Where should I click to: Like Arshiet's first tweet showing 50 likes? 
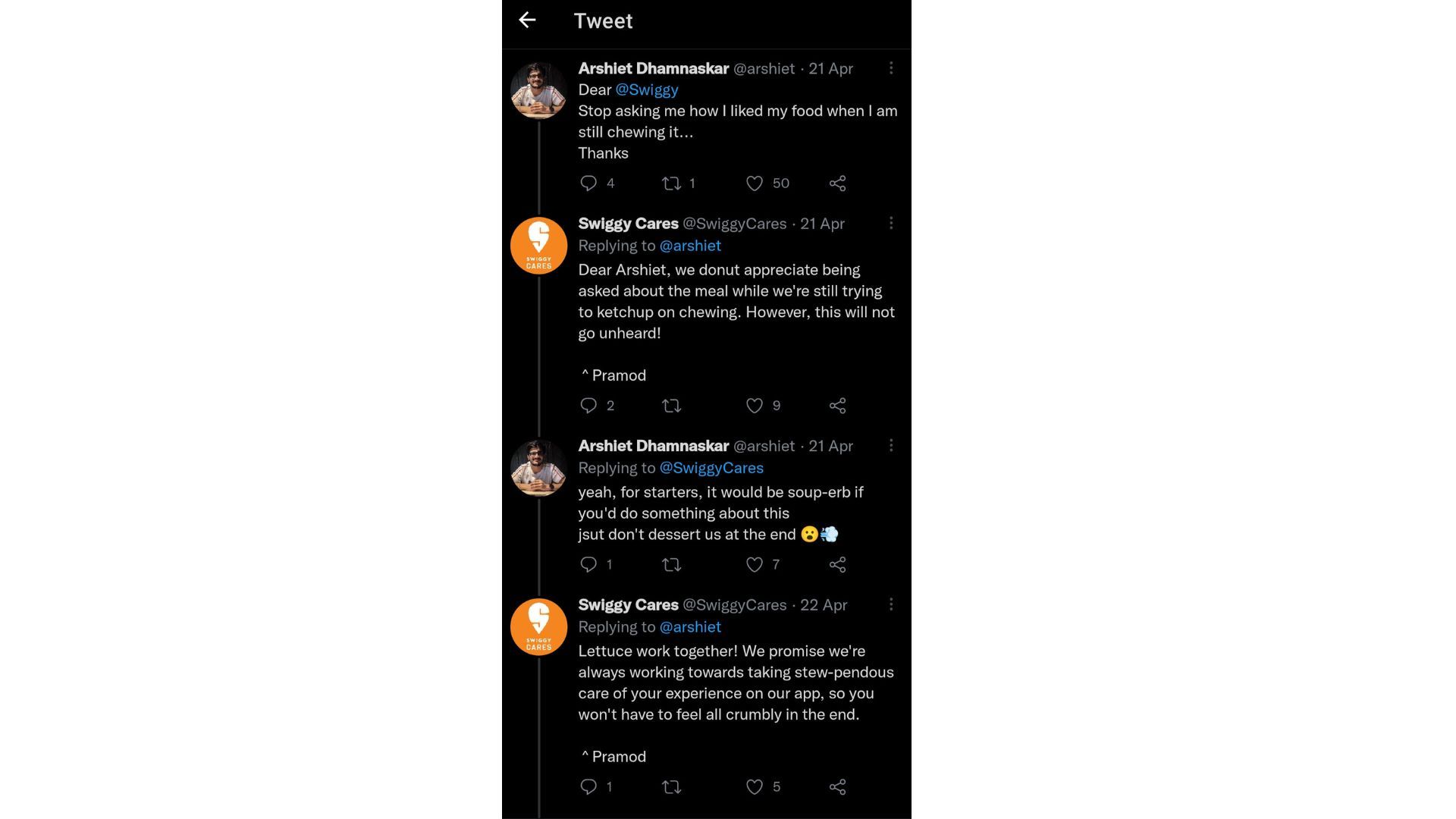click(755, 183)
